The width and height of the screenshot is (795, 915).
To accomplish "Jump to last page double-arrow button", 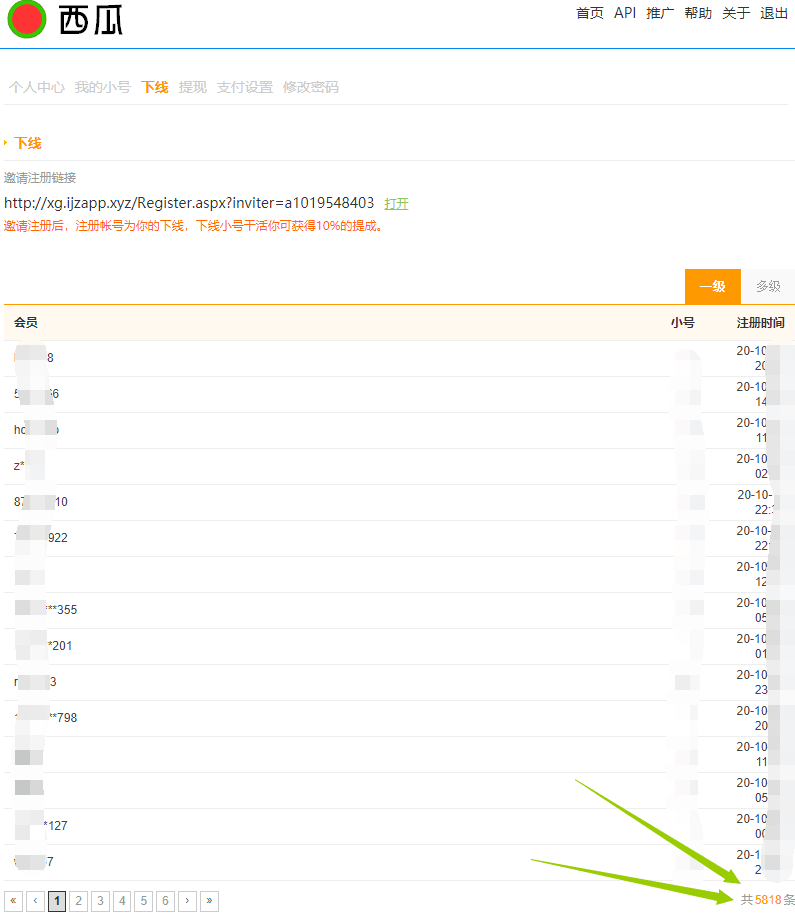I will pos(209,901).
